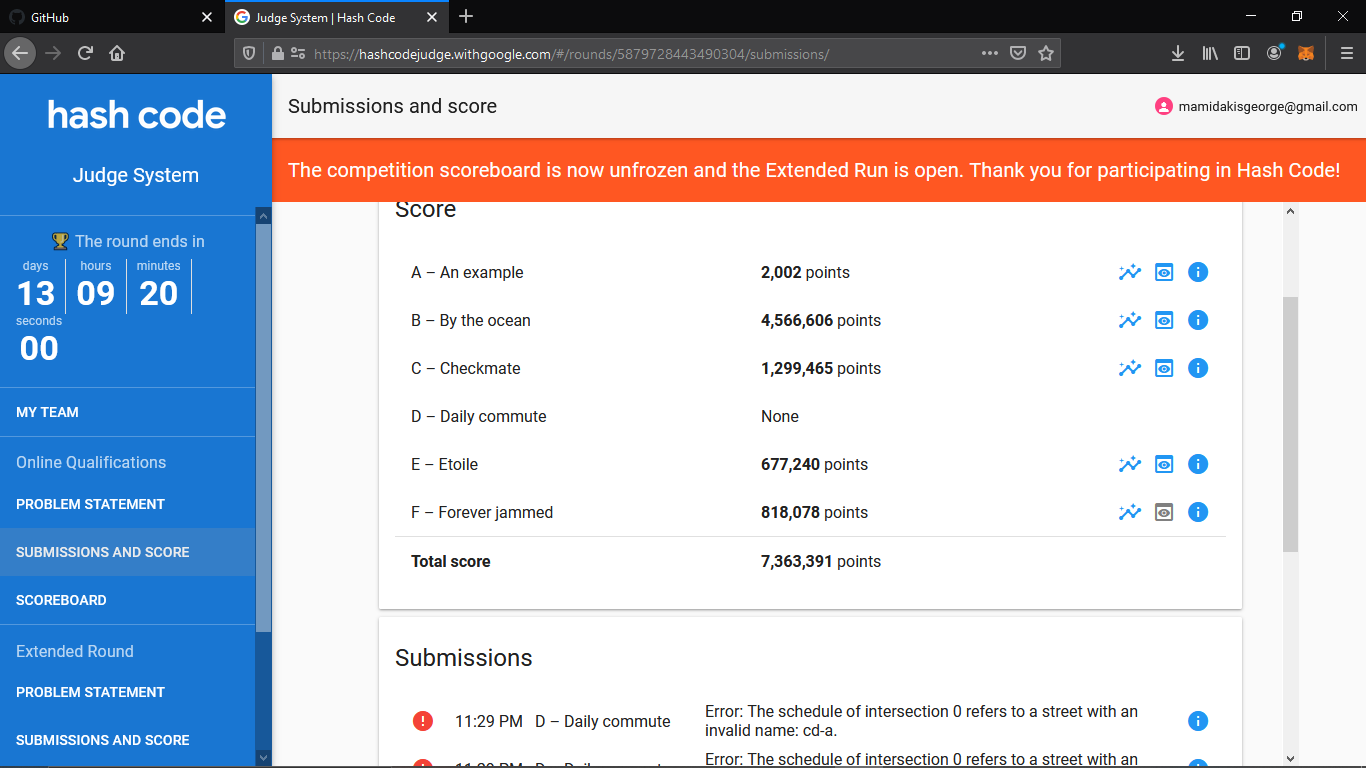The image size is (1366, 768).
Task: Click error icon of 11:29 PM submission
Action: (x=423, y=721)
